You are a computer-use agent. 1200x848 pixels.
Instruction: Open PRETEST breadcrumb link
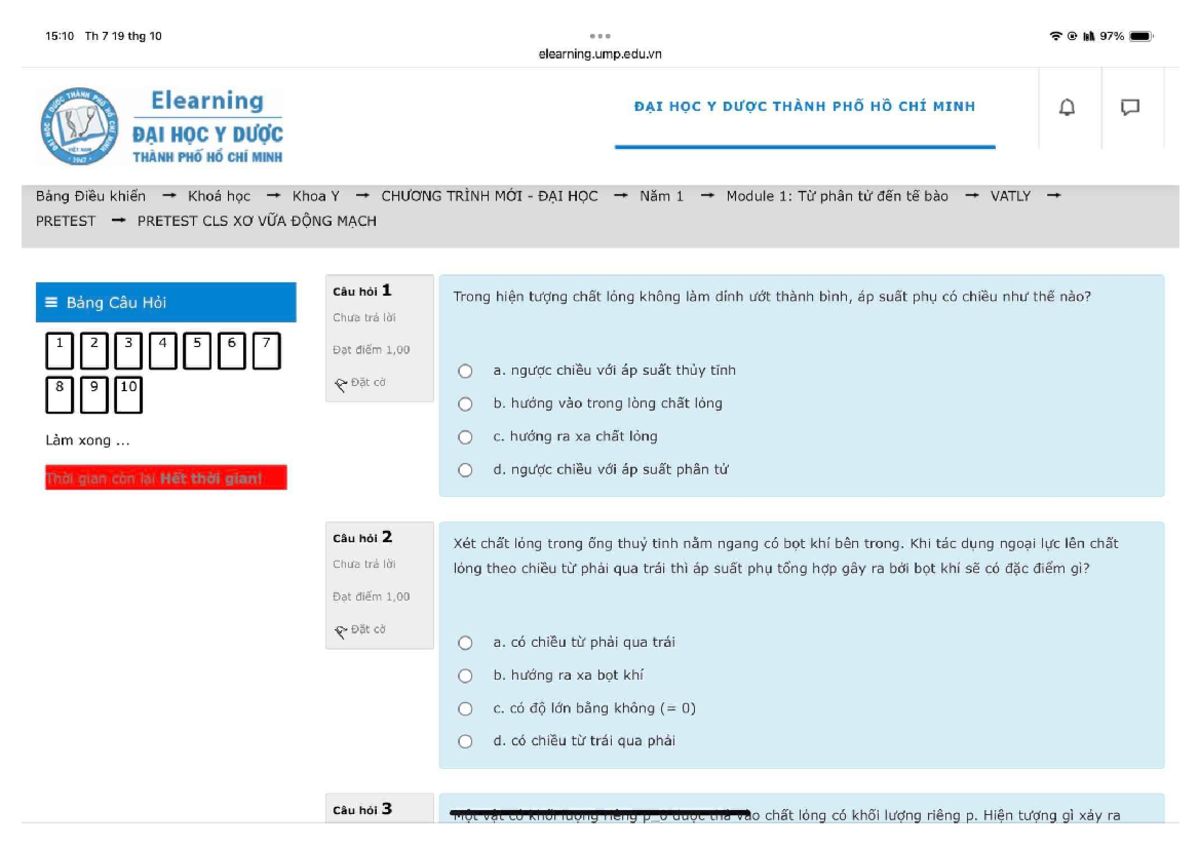point(66,221)
